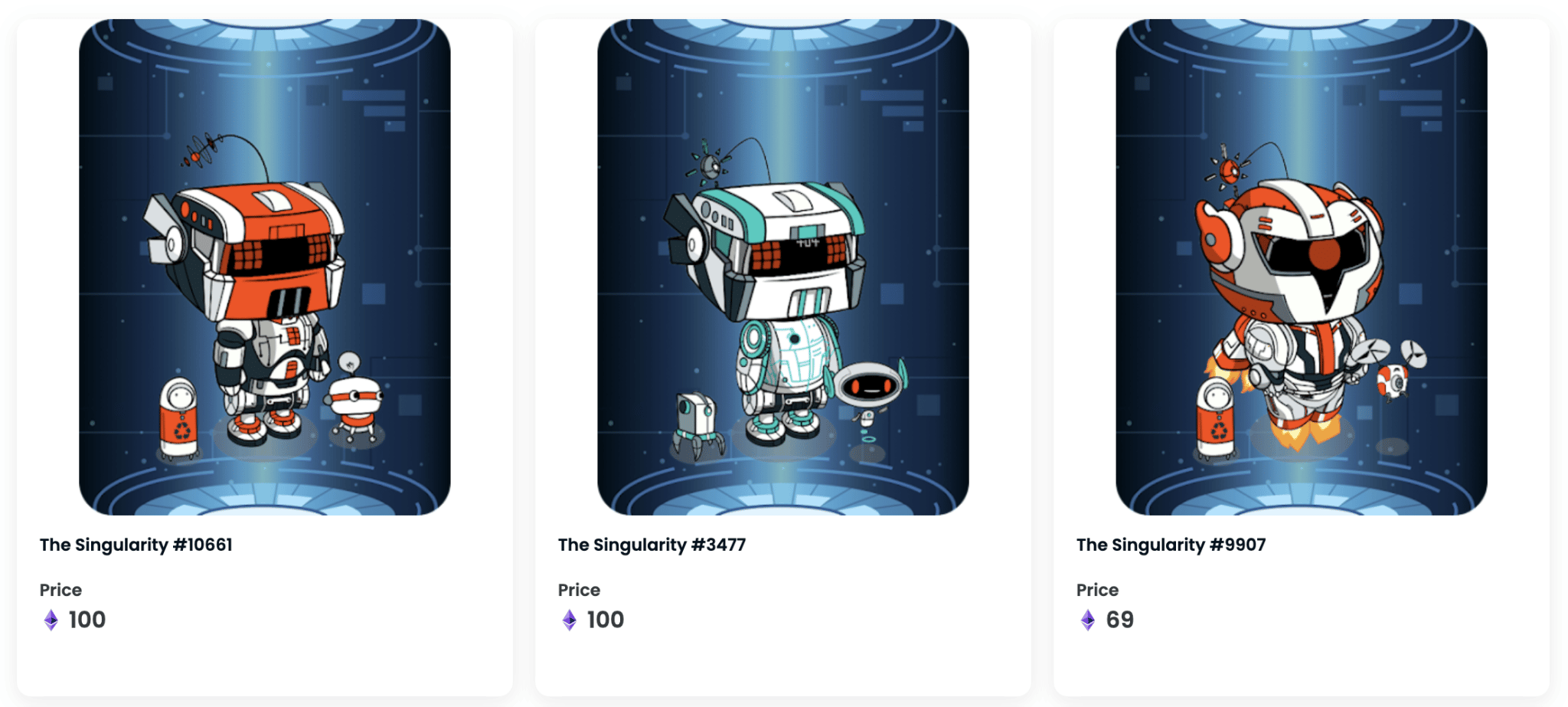The image size is (1568, 707).
Task: Click the Price label under #10661
Action: click(x=60, y=590)
